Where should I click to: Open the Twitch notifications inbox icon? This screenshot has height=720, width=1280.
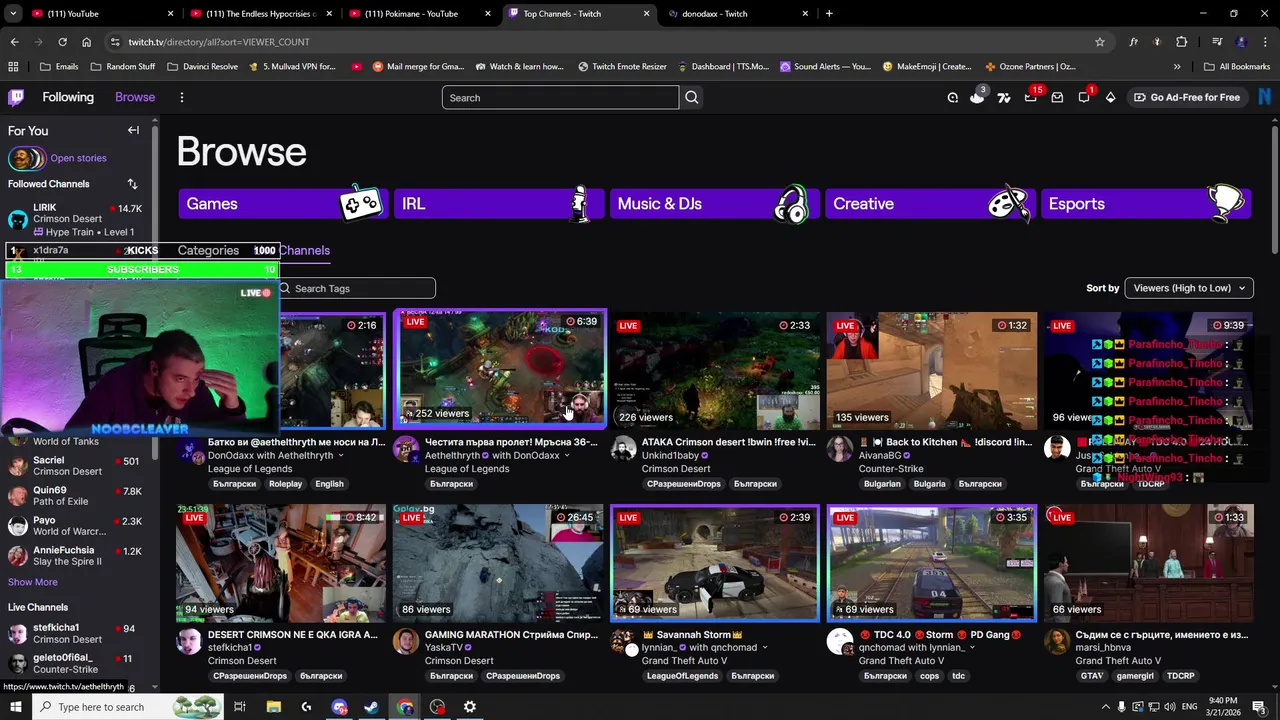(x=1057, y=97)
